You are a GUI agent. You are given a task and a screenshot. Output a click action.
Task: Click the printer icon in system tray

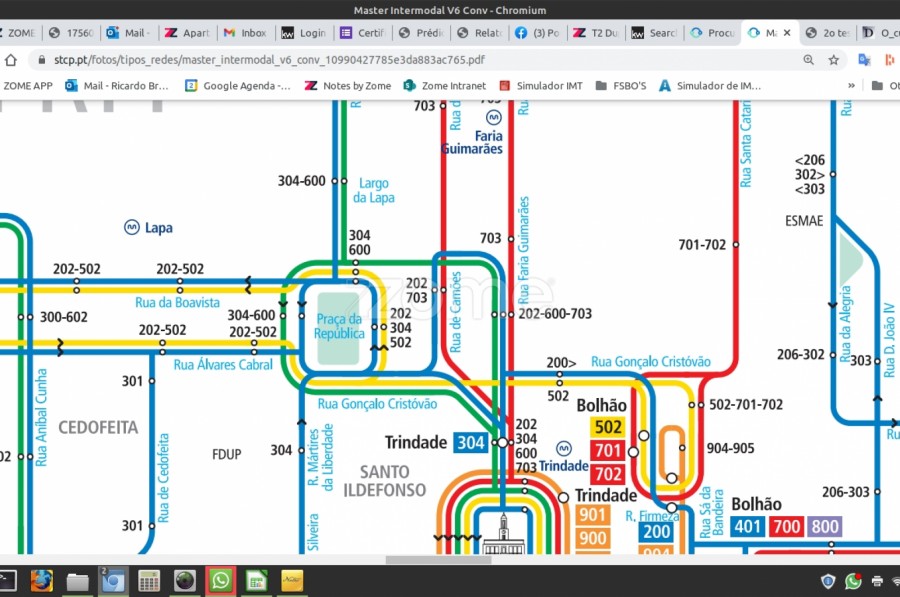(x=877, y=581)
